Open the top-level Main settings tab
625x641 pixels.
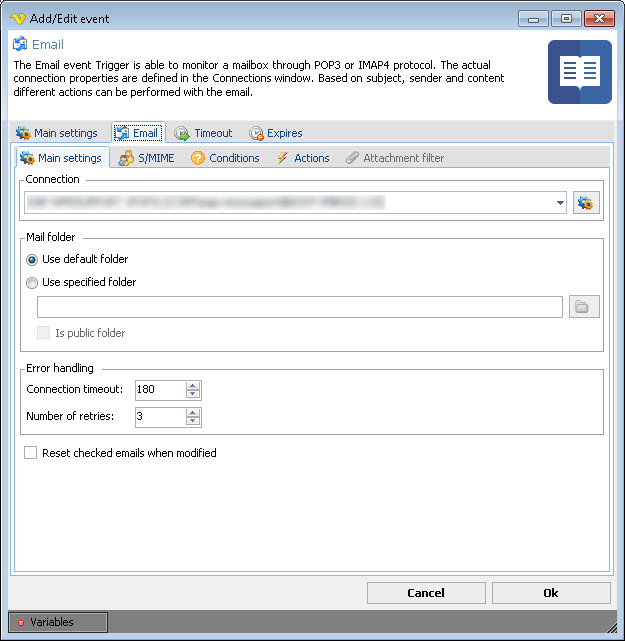pos(57,133)
